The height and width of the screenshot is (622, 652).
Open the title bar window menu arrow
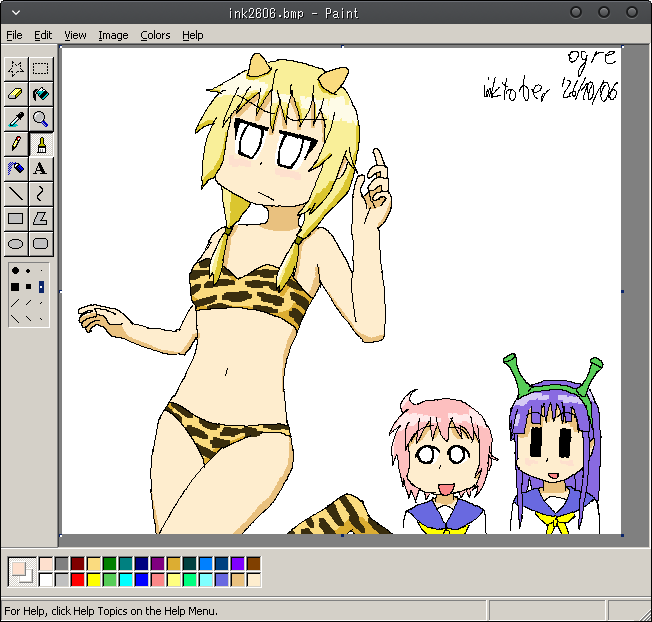(x=16, y=12)
